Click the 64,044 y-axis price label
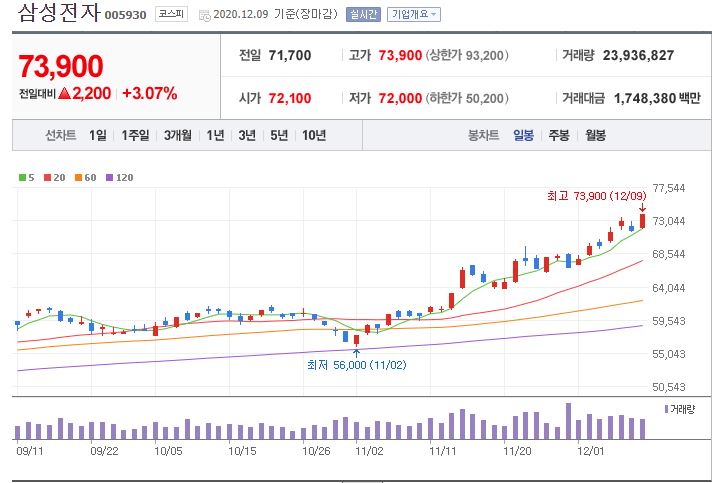 click(669, 288)
